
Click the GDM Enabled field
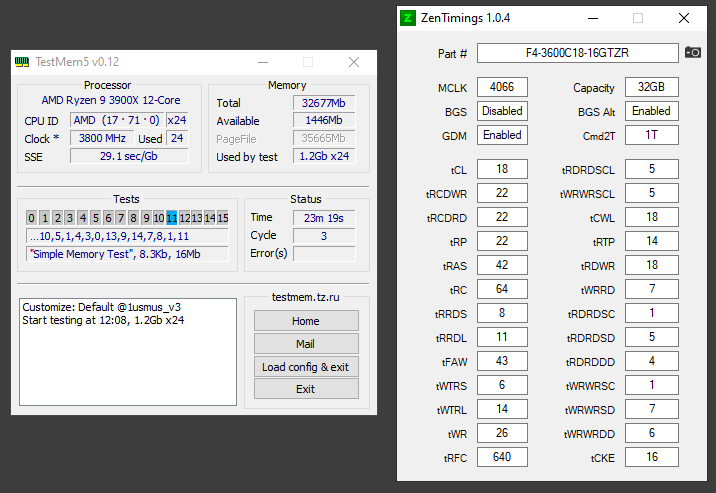pos(502,135)
